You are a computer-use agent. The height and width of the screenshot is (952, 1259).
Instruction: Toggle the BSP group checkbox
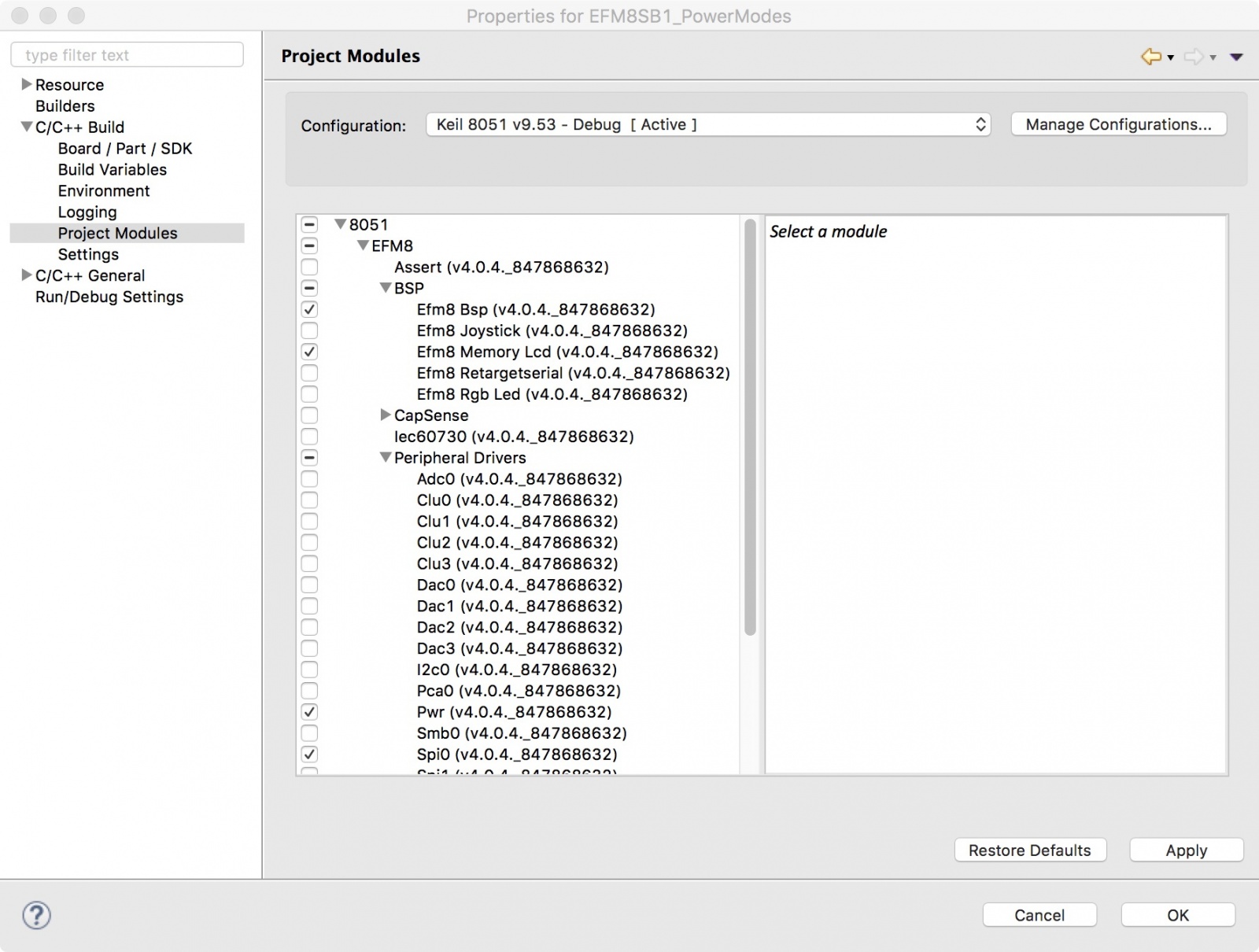point(309,288)
